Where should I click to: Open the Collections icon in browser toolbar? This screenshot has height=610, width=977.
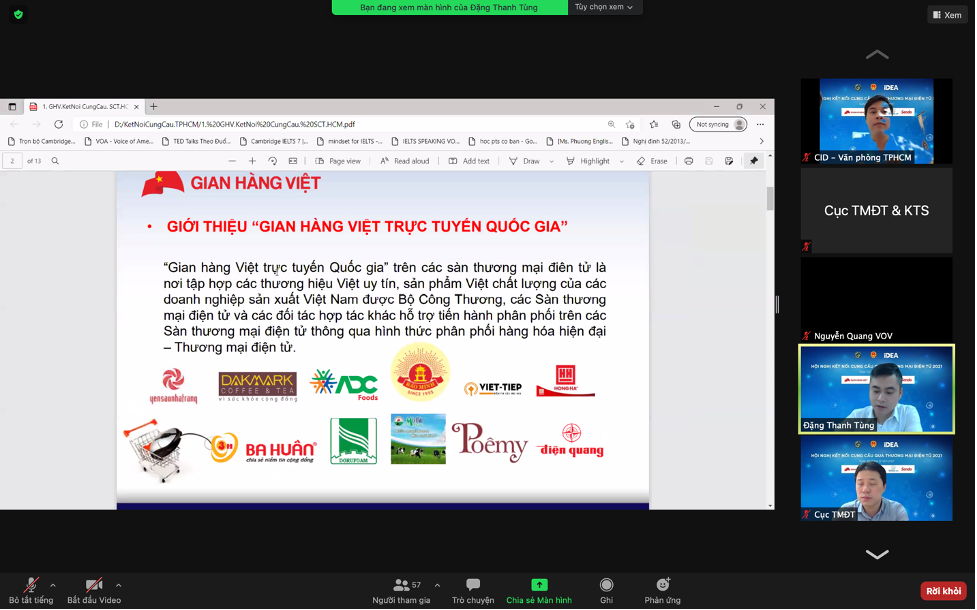tap(676, 124)
